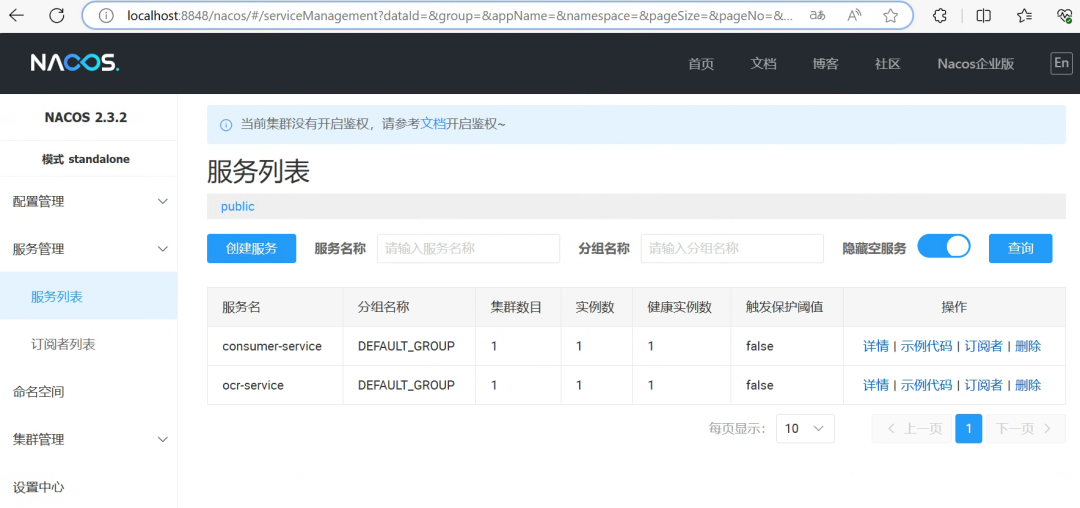
Task: Select page 1 in pagination
Action: click(968, 428)
